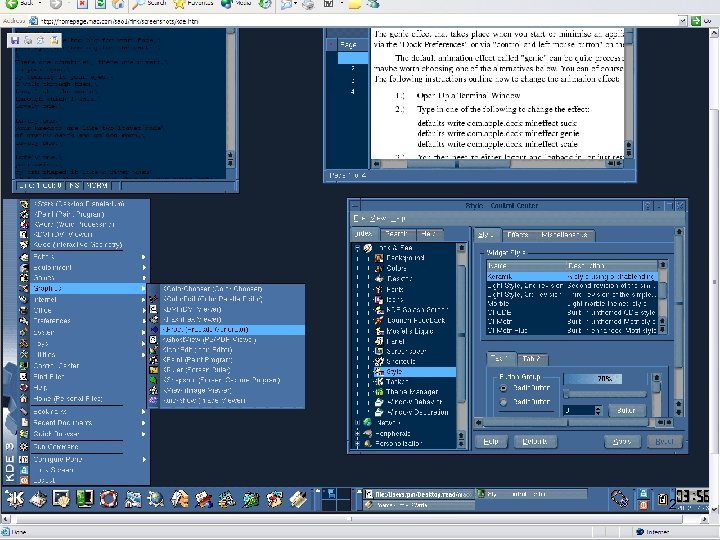Click the horizontal slider in style preview
The width and height of the screenshot is (720, 540).
pos(605,394)
